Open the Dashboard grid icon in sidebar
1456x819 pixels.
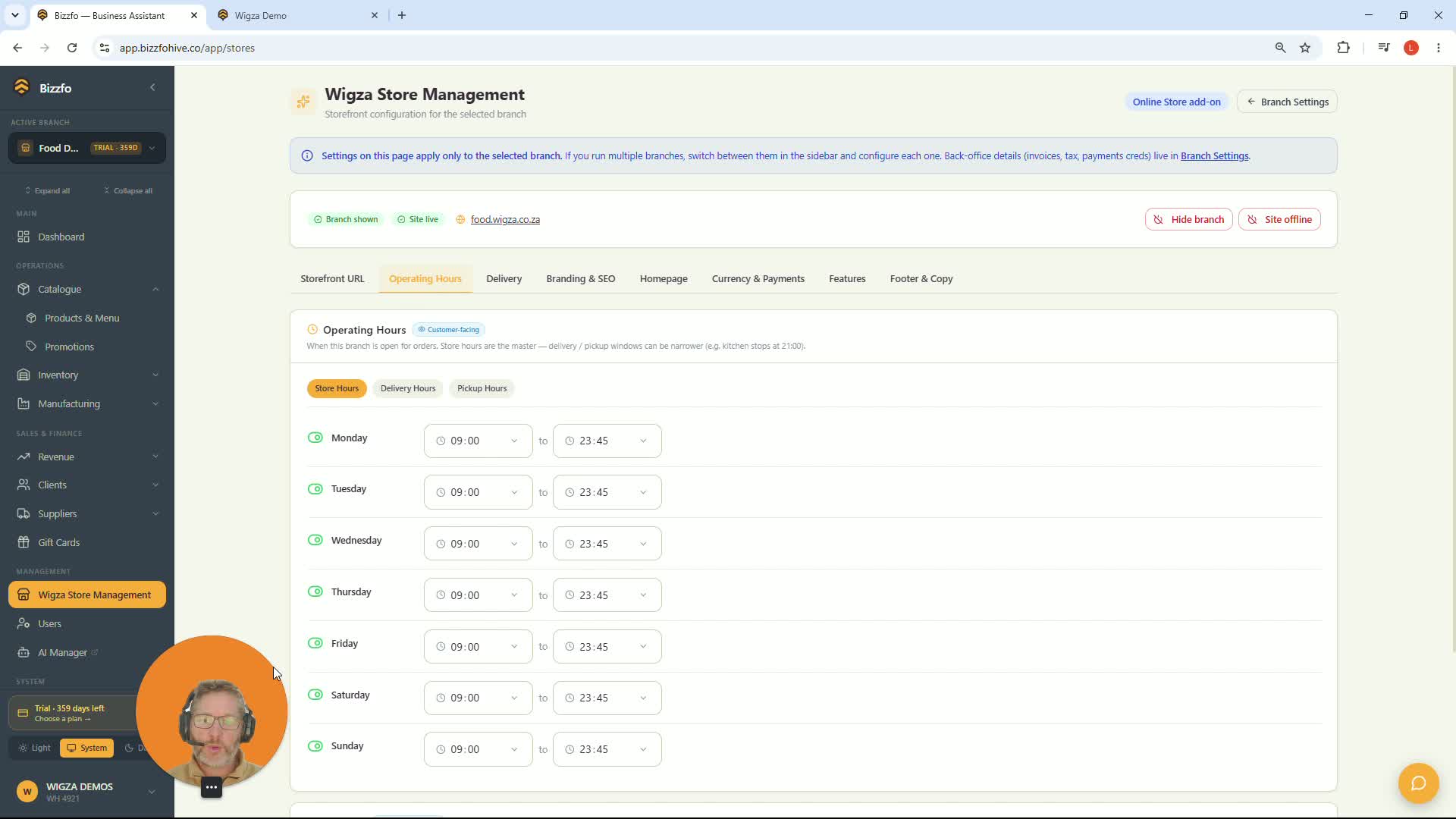[24, 237]
